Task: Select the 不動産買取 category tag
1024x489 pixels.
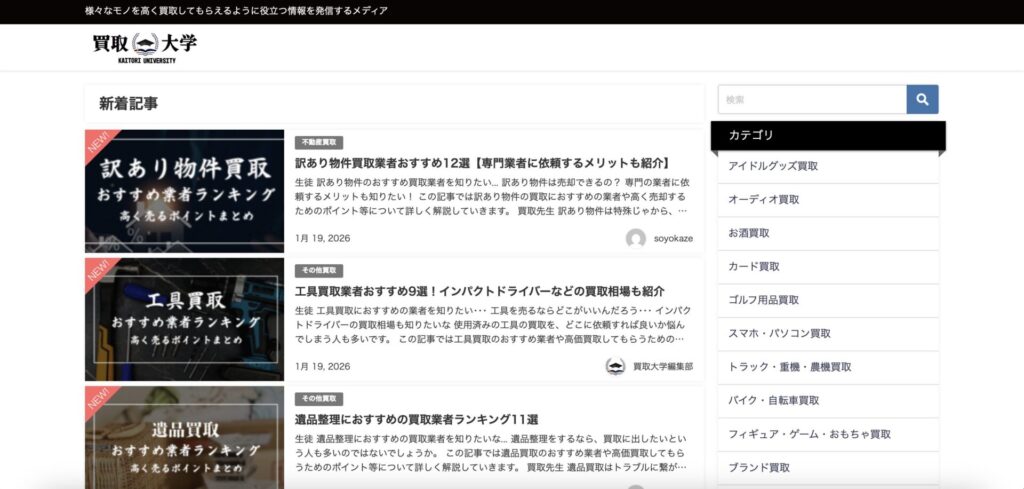Action: coord(319,143)
